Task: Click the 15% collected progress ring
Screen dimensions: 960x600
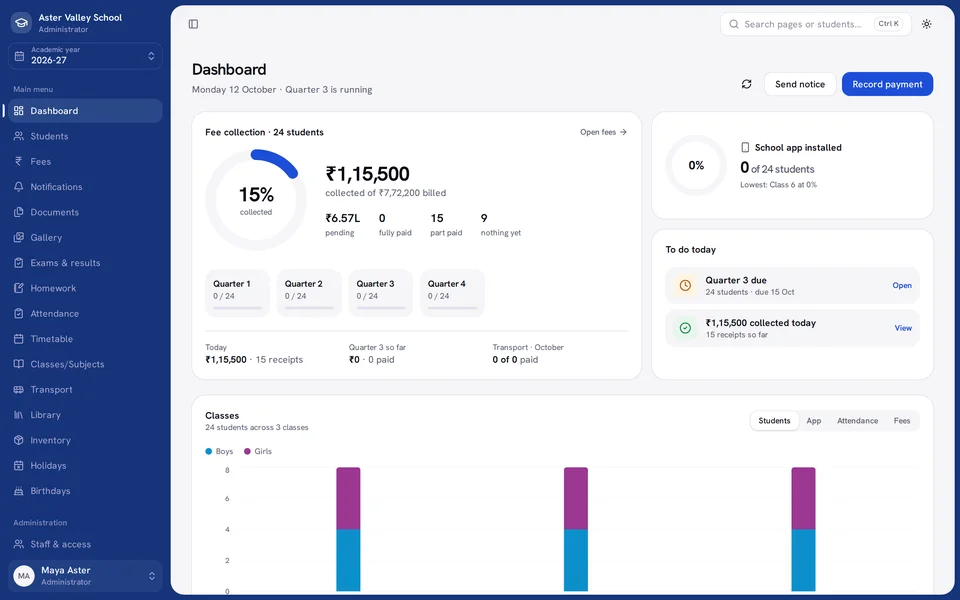Action: [256, 200]
